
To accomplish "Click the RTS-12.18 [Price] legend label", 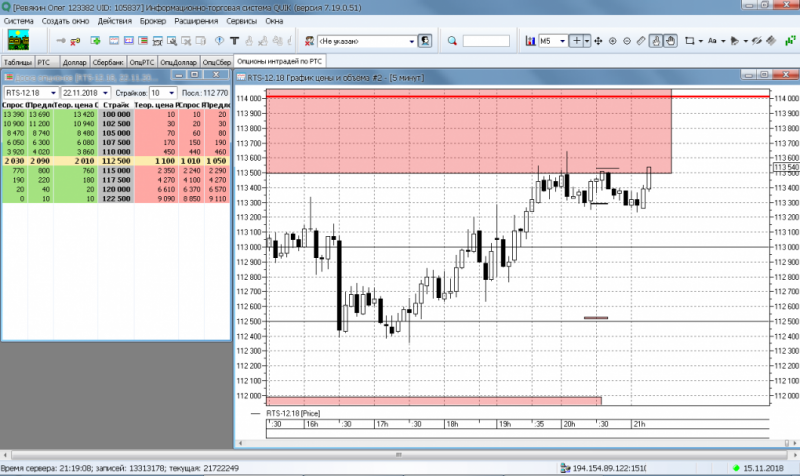I will (293, 413).
